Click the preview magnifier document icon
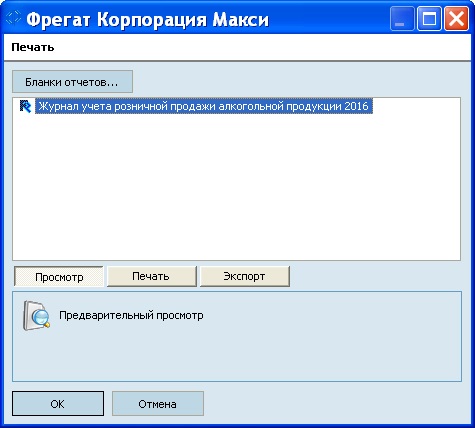The width and height of the screenshot is (475, 428). click(x=36, y=316)
